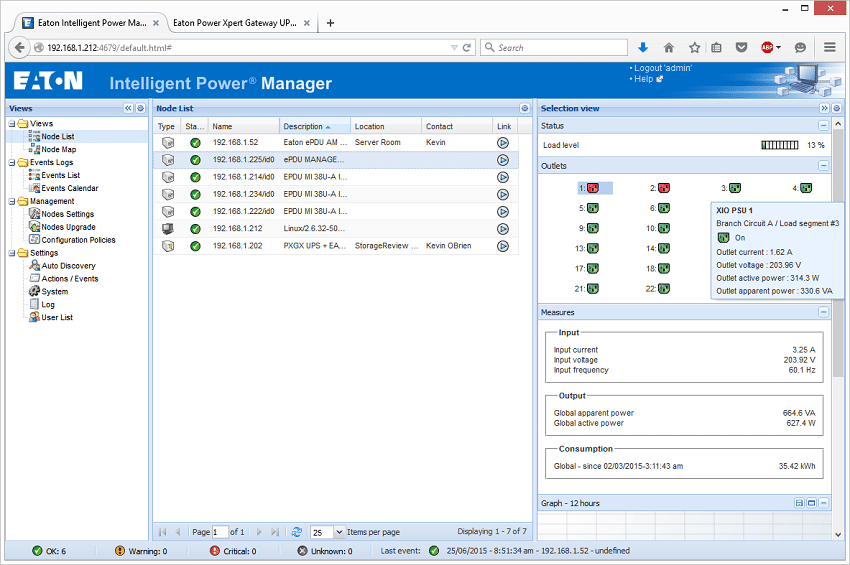Click the browser downloads arrow icon
Screen dimensions: 850x565
tap(643, 48)
